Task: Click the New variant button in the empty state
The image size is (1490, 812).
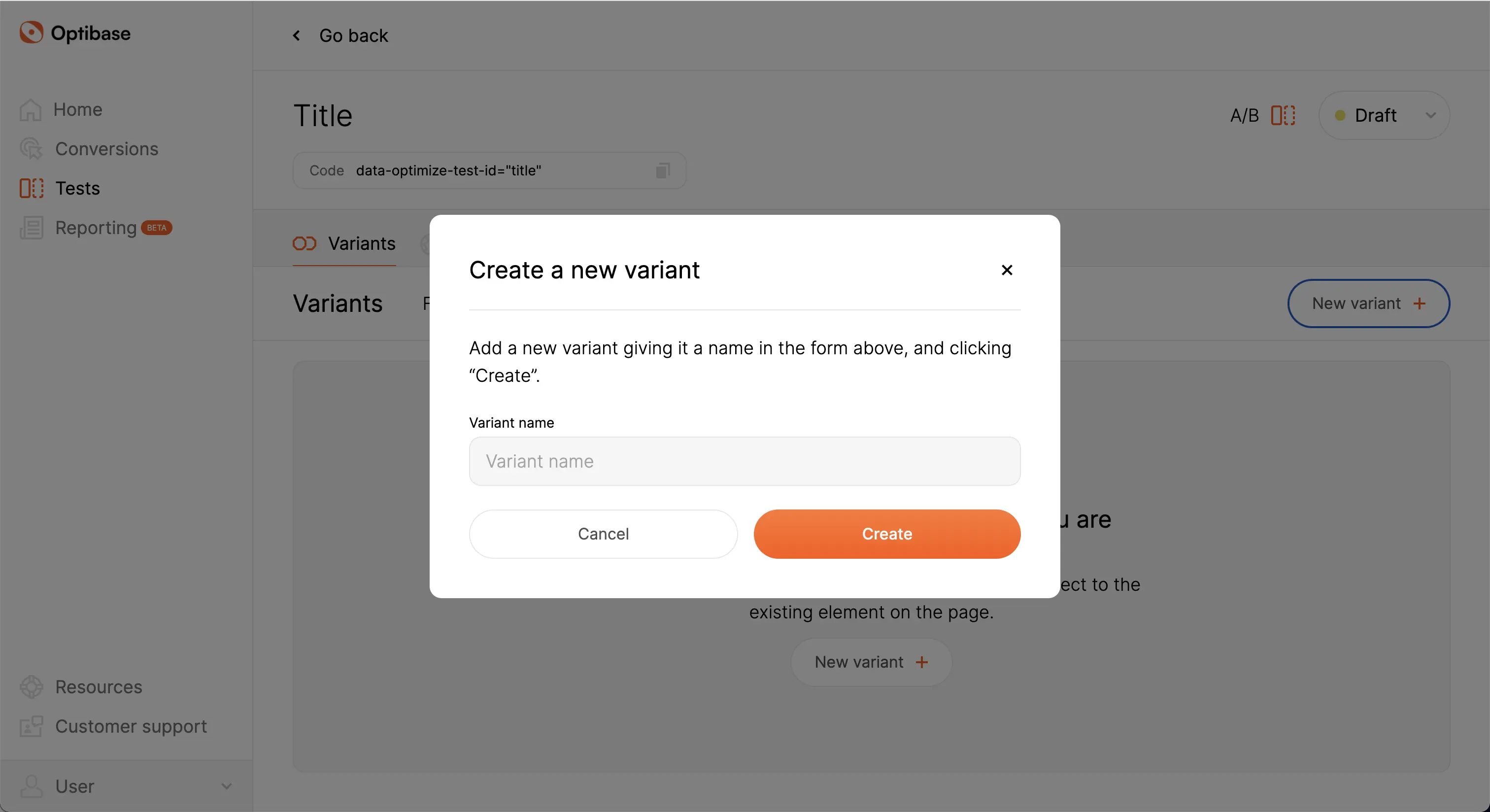Action: point(870,662)
